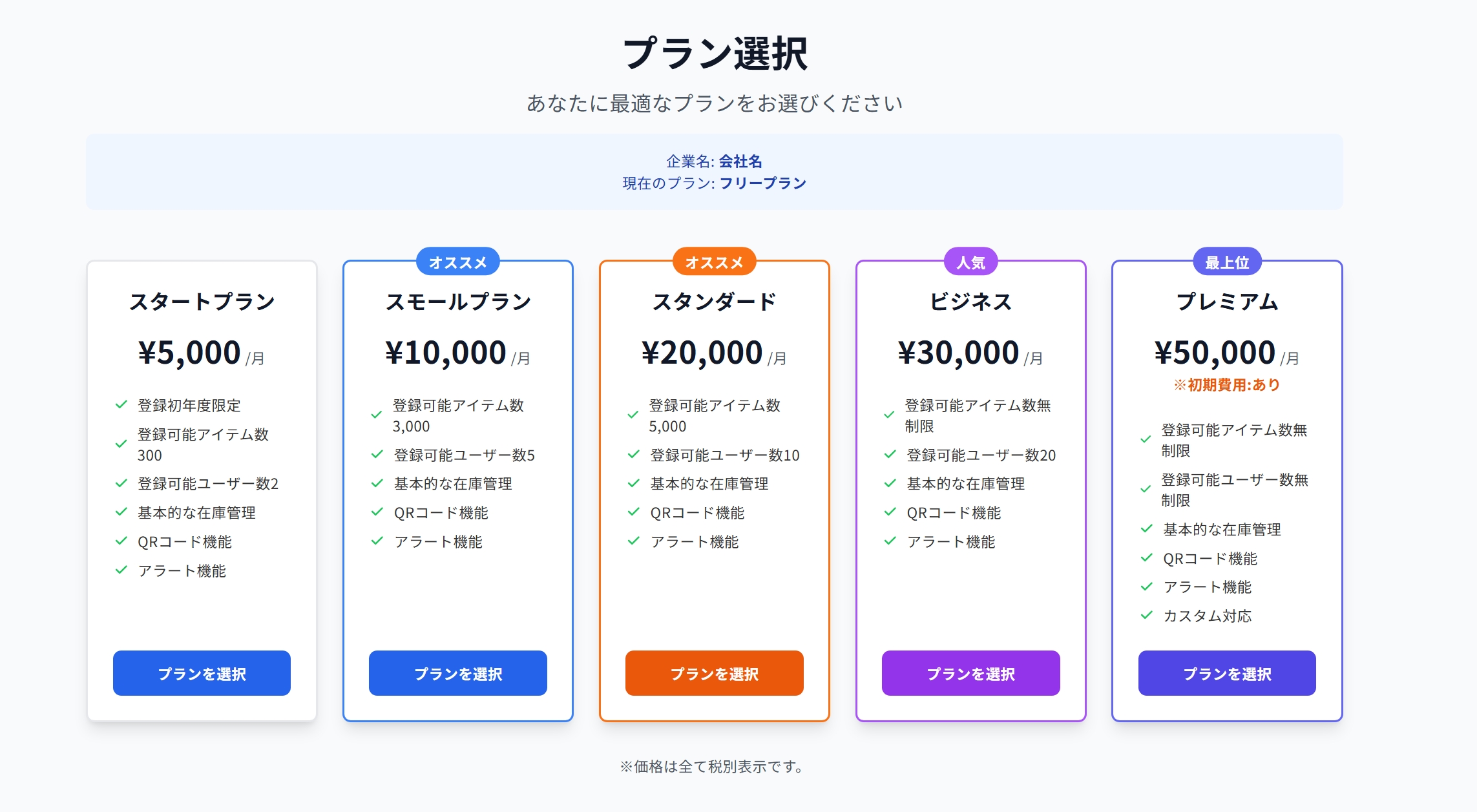The image size is (1477, 812).
Task: Select the プレミアム plan button
Action: (x=1227, y=673)
